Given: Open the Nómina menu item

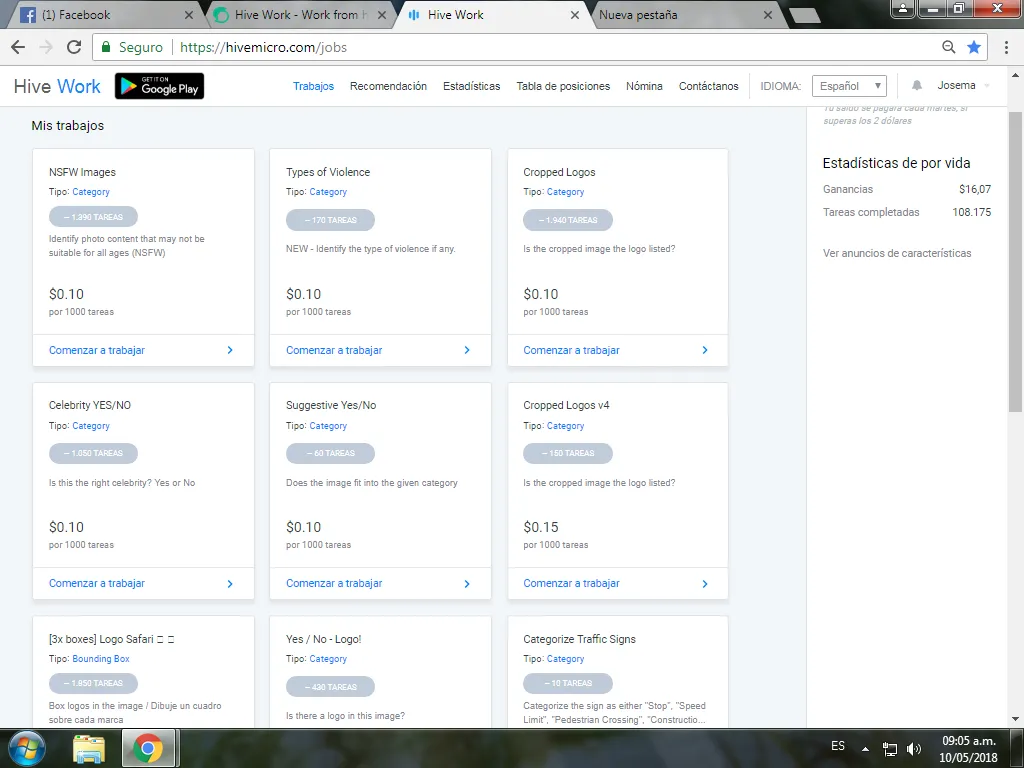Looking at the screenshot, I should (644, 86).
